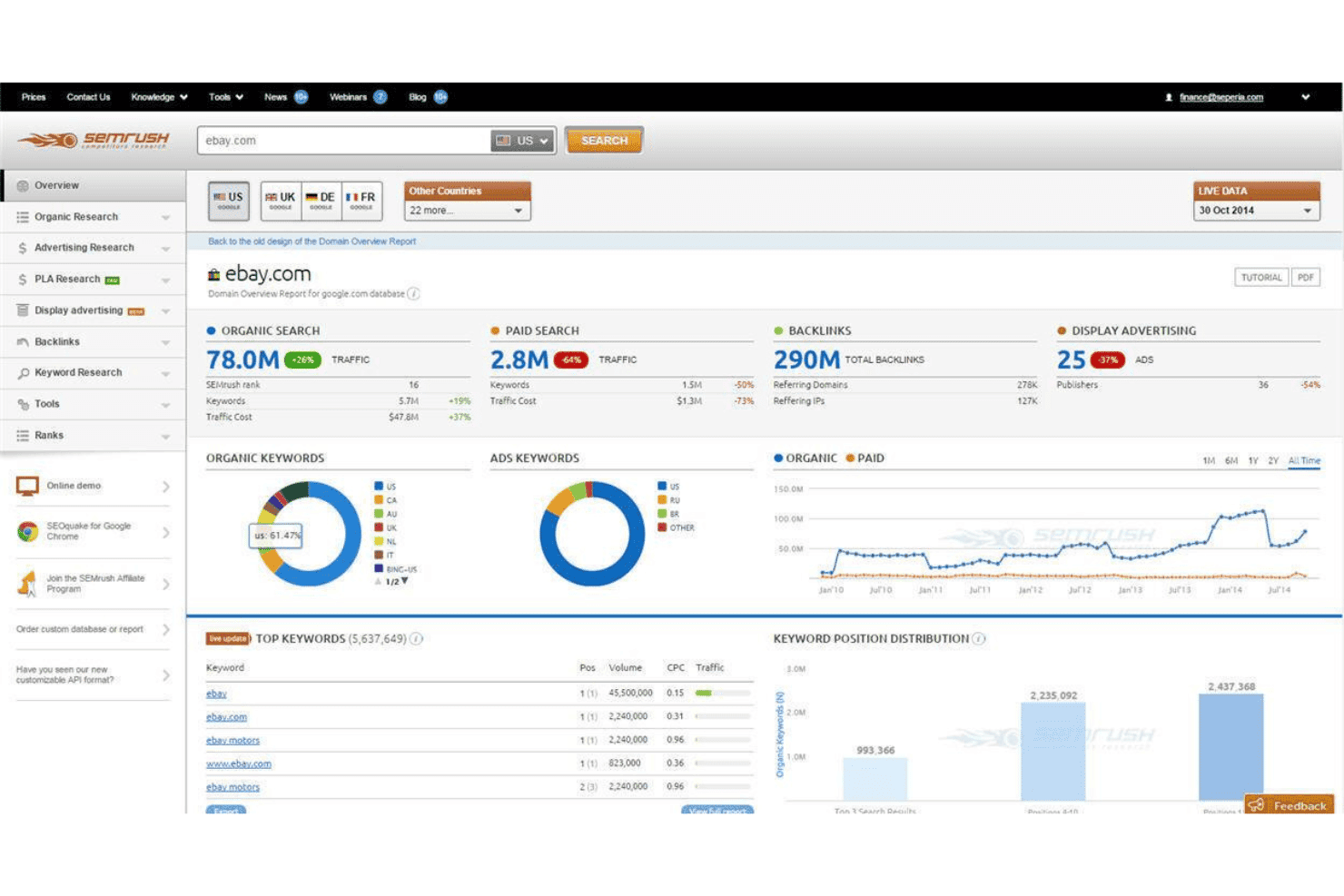Viewport: 1344px width, 896px height.
Task: Click the Overview globe icon in sidebar
Action: (x=23, y=185)
